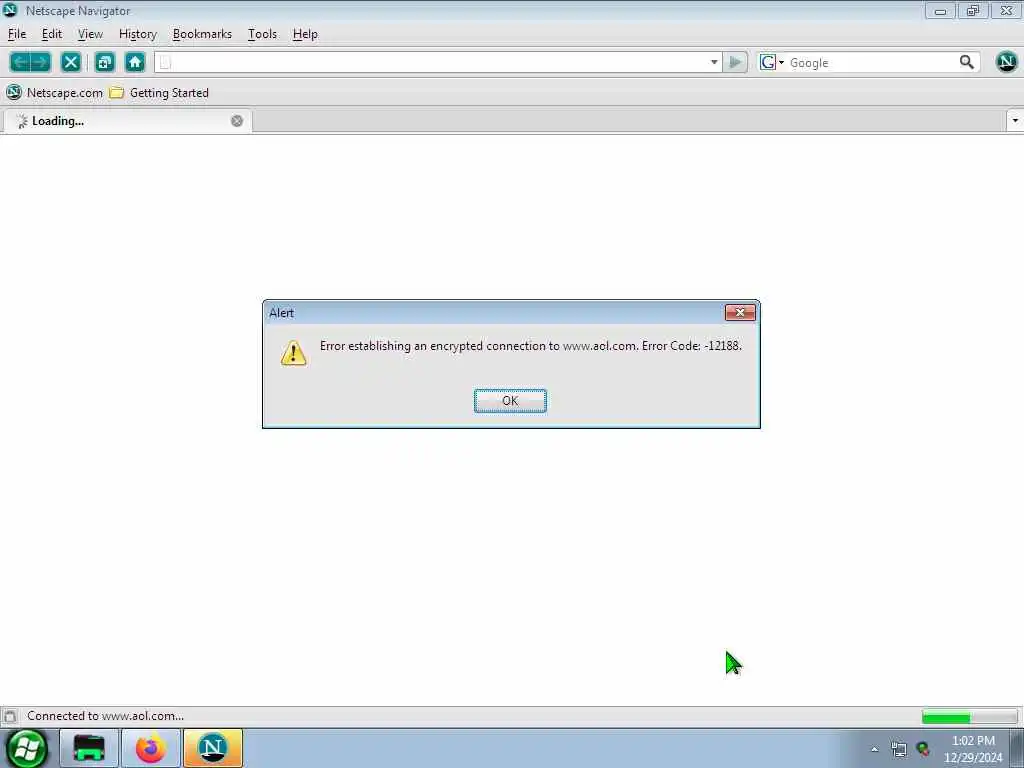This screenshot has height=768, width=1024.
Task: Click OK in the Alert dialog
Action: 510,401
